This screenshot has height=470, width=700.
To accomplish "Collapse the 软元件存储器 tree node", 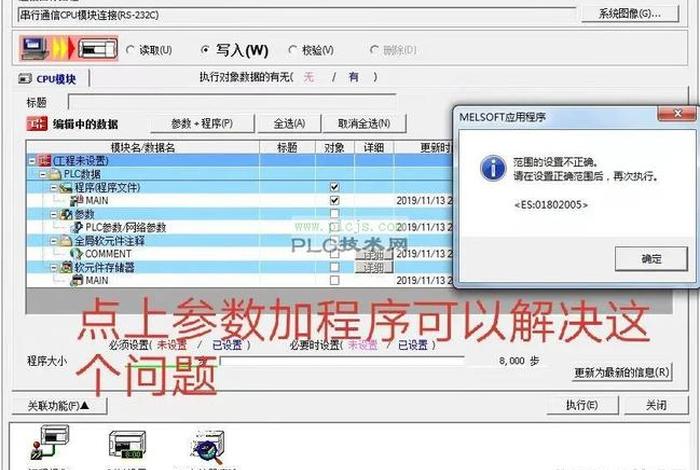I will point(54,268).
